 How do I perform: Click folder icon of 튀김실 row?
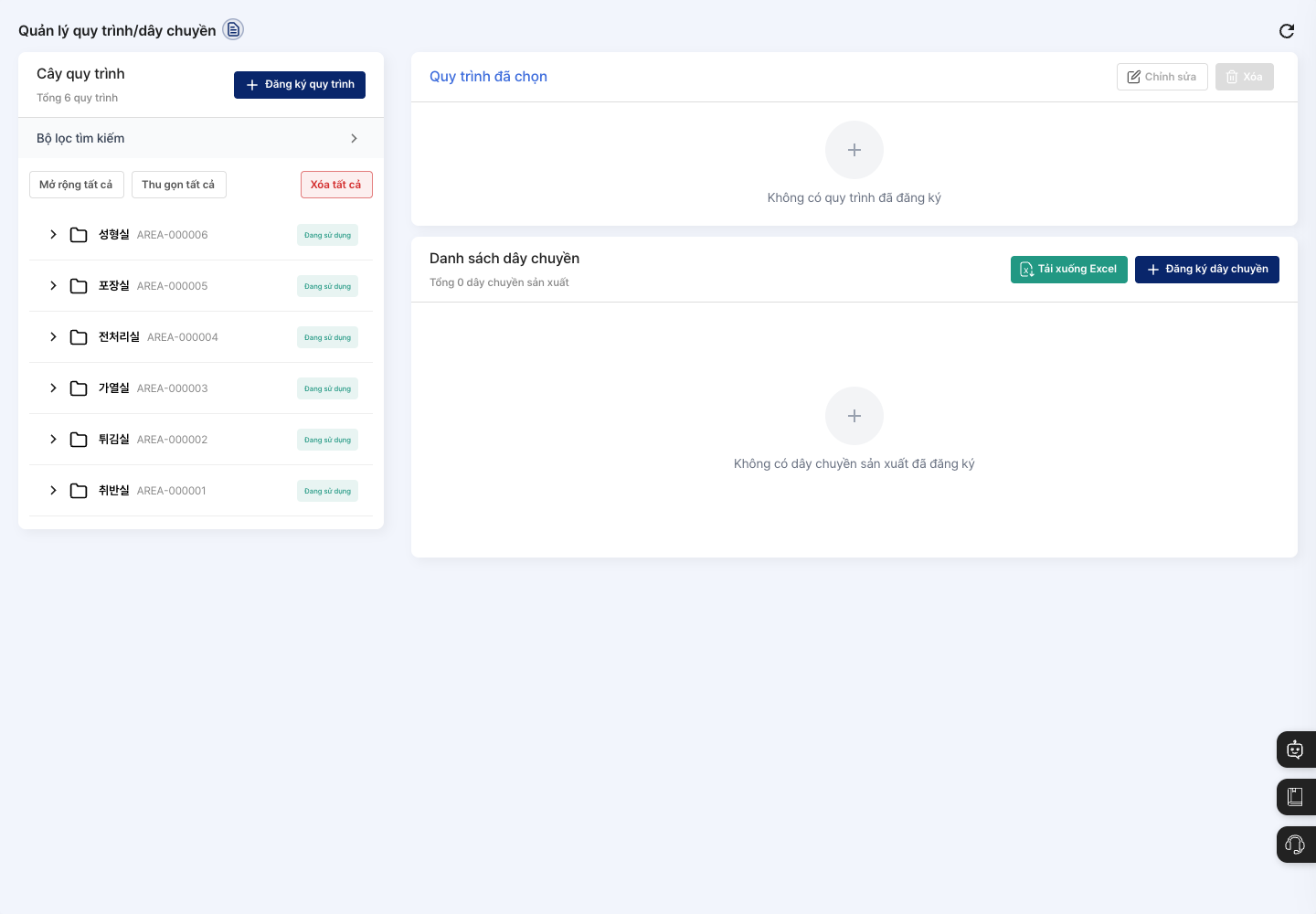(x=79, y=440)
